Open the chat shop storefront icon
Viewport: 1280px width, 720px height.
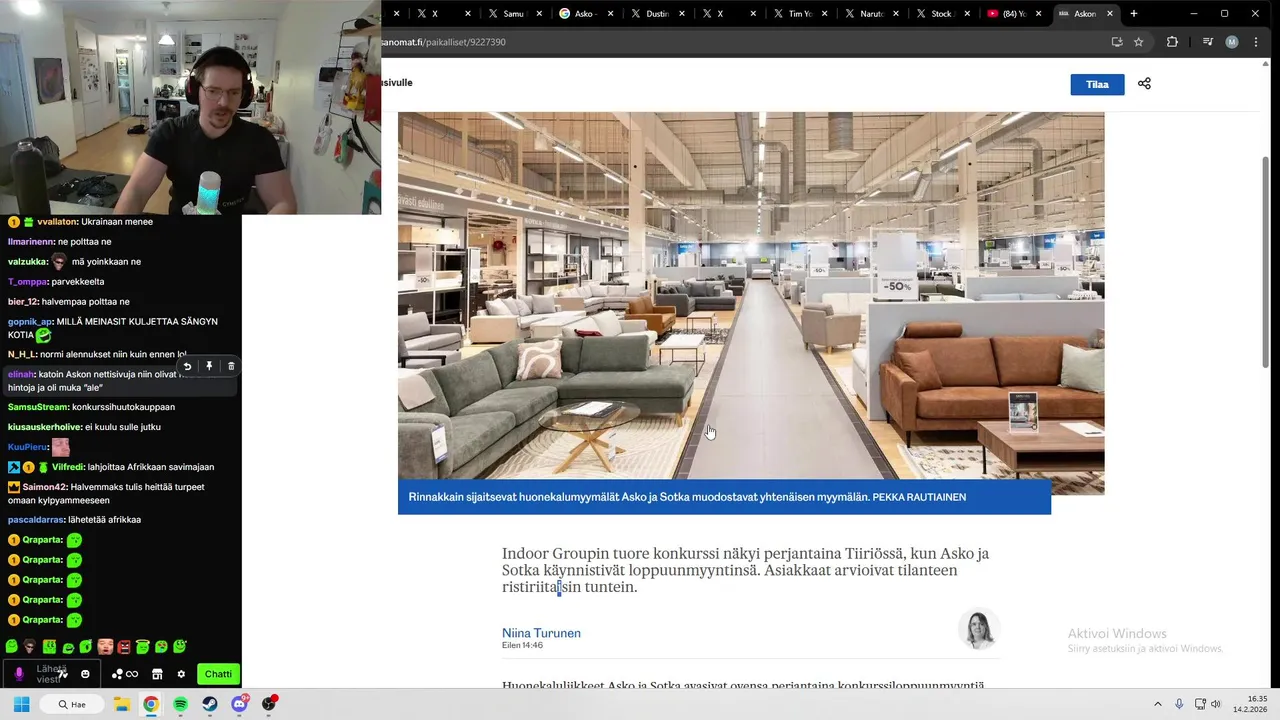tap(157, 674)
